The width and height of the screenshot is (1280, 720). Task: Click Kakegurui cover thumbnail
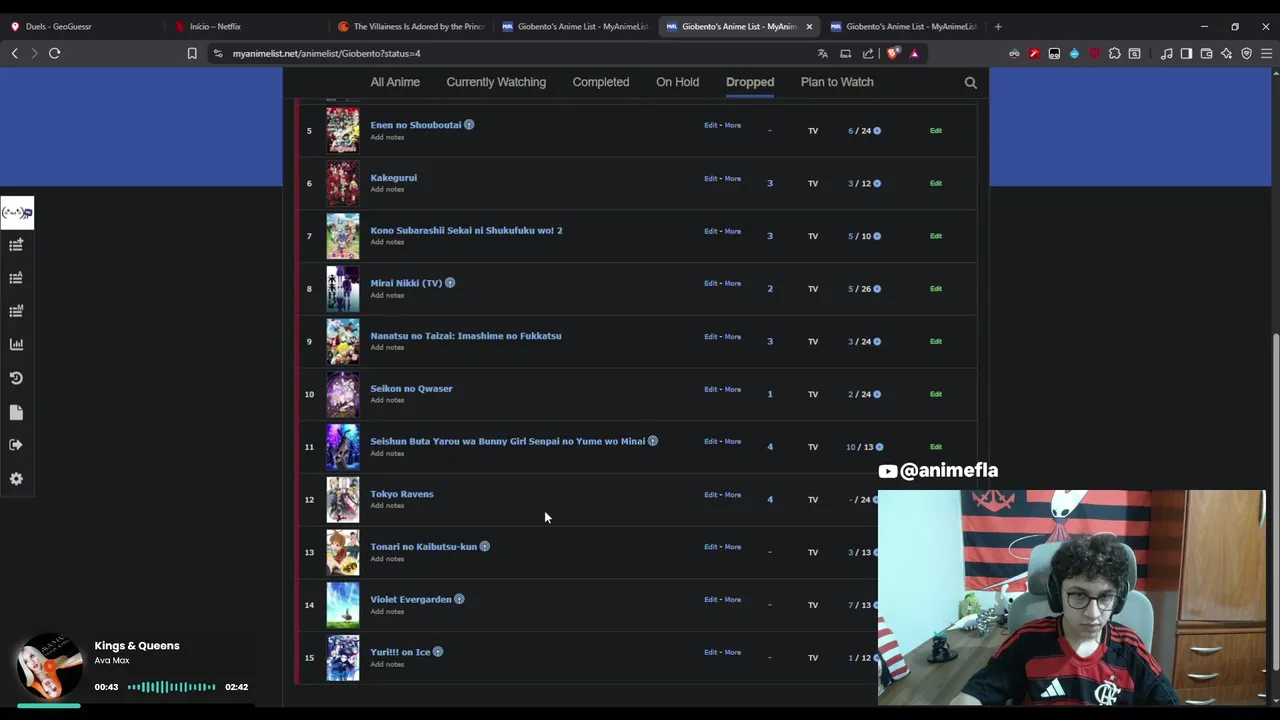[x=342, y=183]
